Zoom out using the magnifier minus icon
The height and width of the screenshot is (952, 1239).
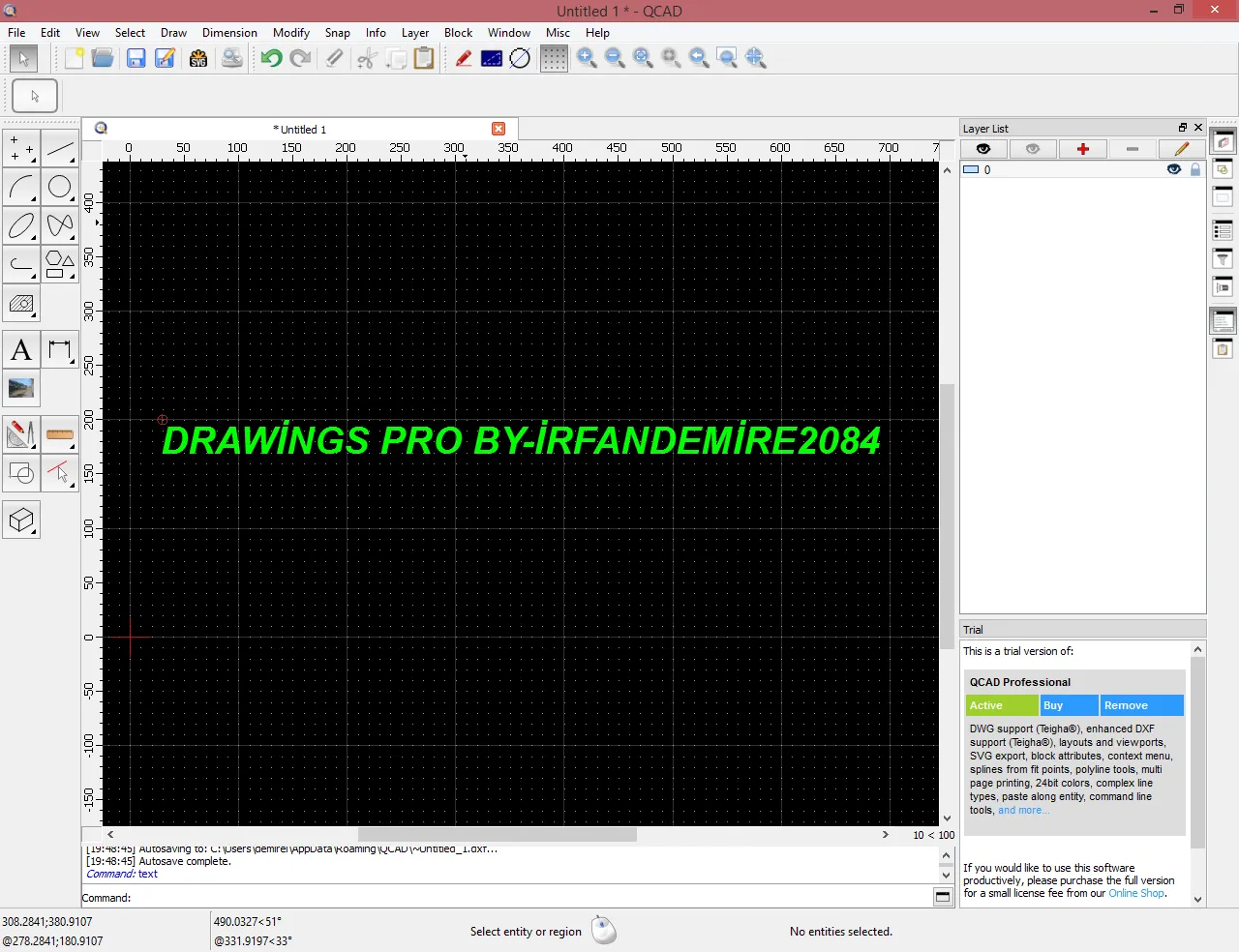coord(615,58)
